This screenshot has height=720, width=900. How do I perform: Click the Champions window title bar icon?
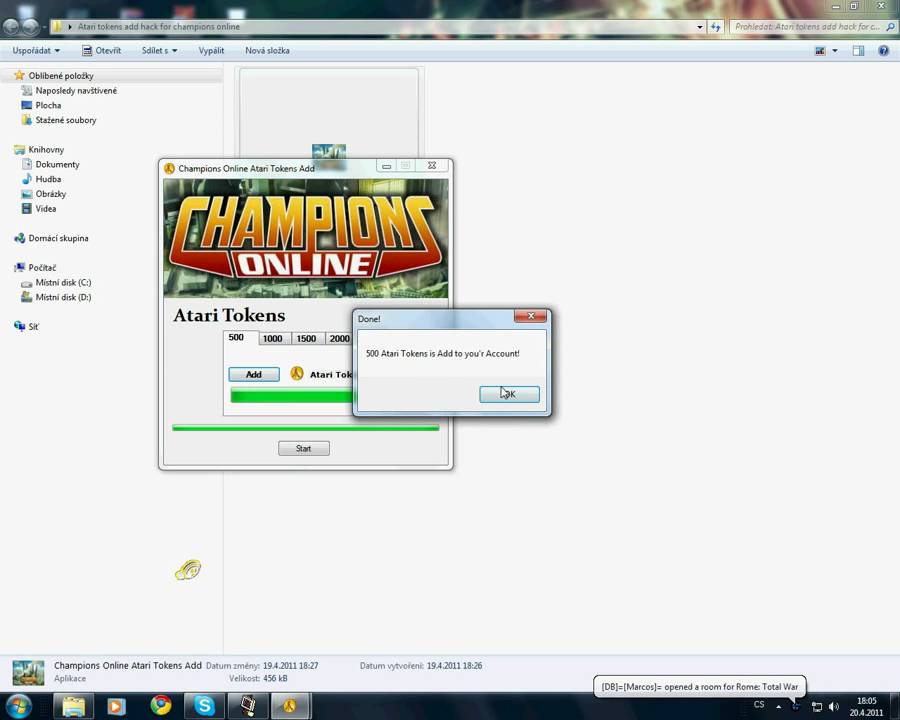(169, 168)
